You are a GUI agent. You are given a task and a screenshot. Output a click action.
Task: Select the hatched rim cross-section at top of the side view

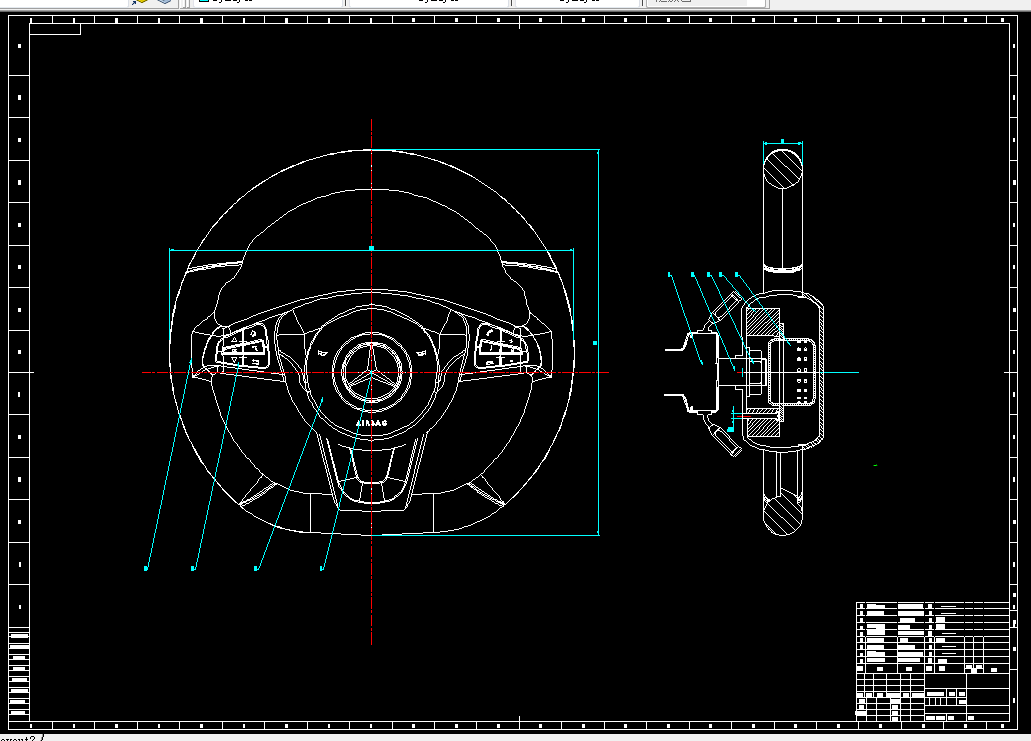pyautogui.click(x=782, y=169)
